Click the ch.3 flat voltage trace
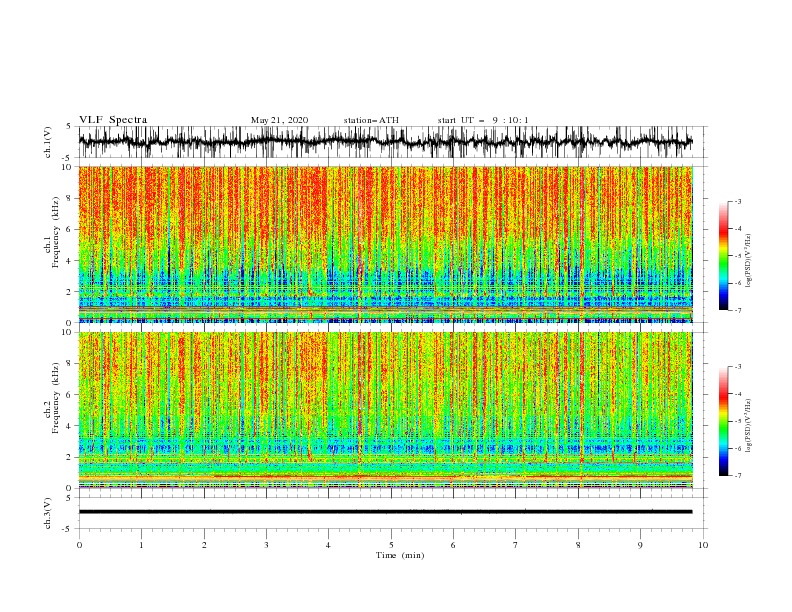Viewport: 792px width, 612px height. [x=385, y=512]
